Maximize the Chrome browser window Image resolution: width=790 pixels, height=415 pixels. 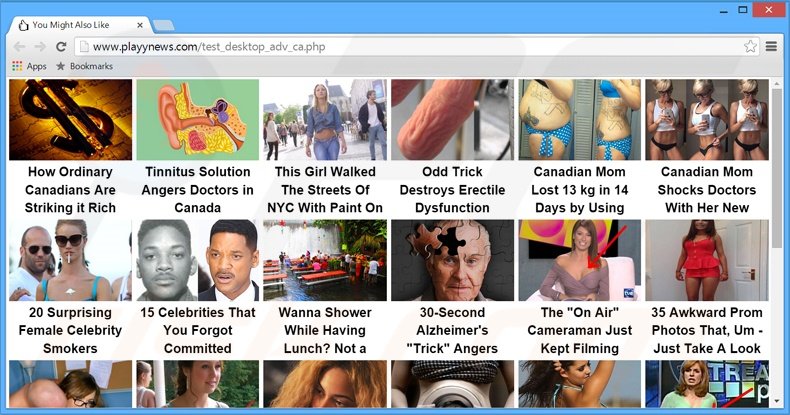[743, 10]
